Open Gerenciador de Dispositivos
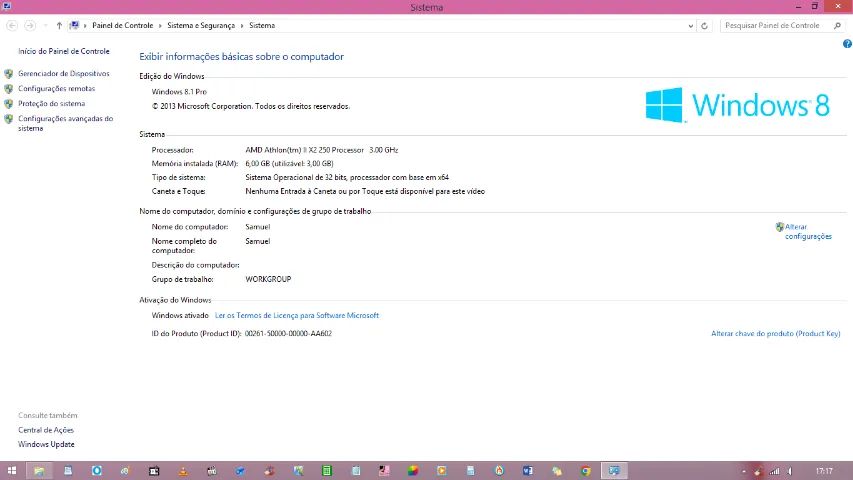 click(64, 73)
